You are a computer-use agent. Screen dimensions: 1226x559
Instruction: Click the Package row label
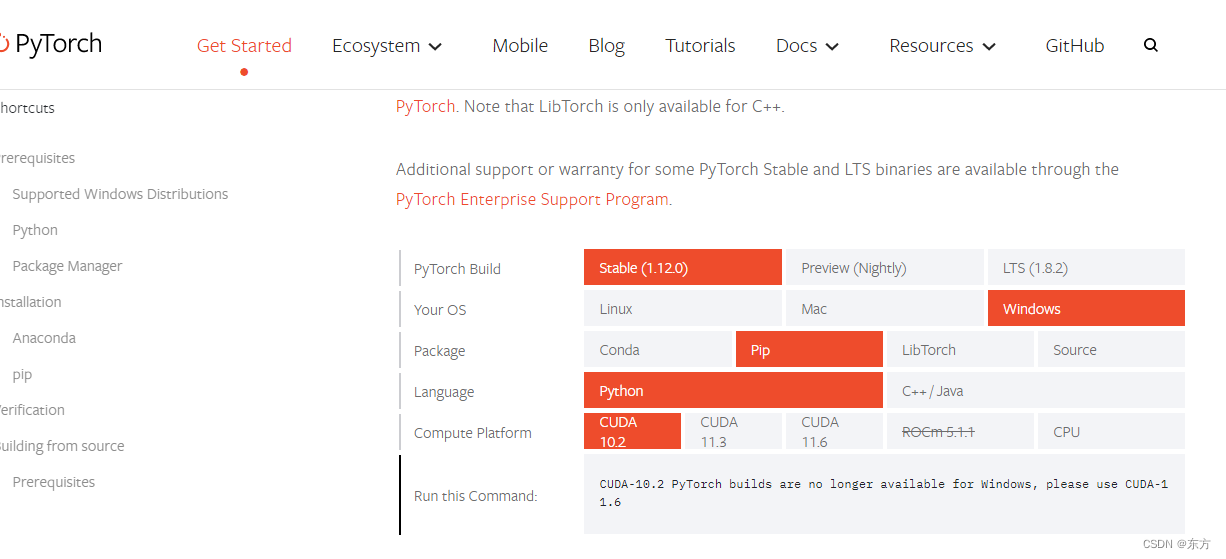[440, 351]
